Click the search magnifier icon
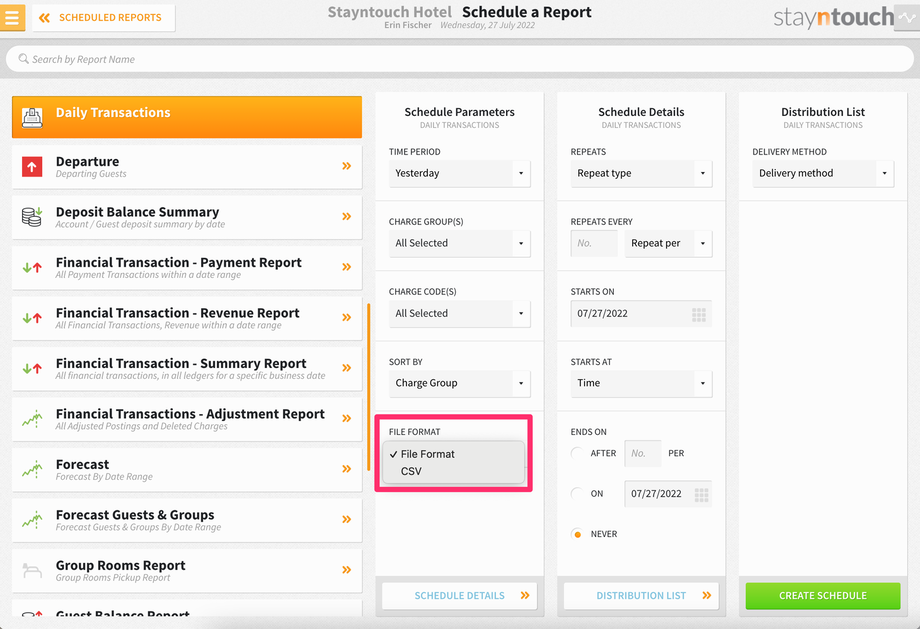 click(x=23, y=59)
